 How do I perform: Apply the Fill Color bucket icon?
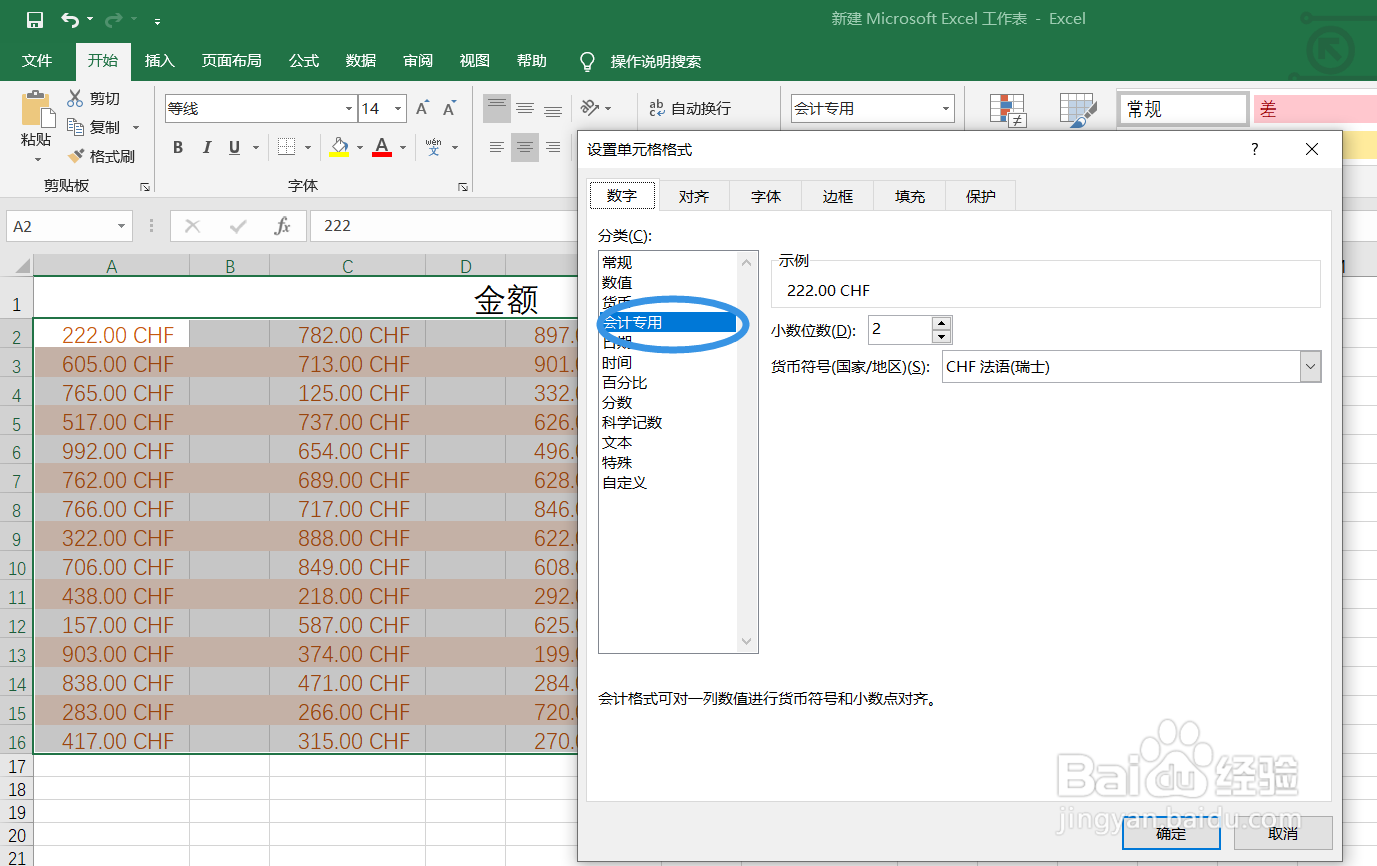[x=338, y=146]
